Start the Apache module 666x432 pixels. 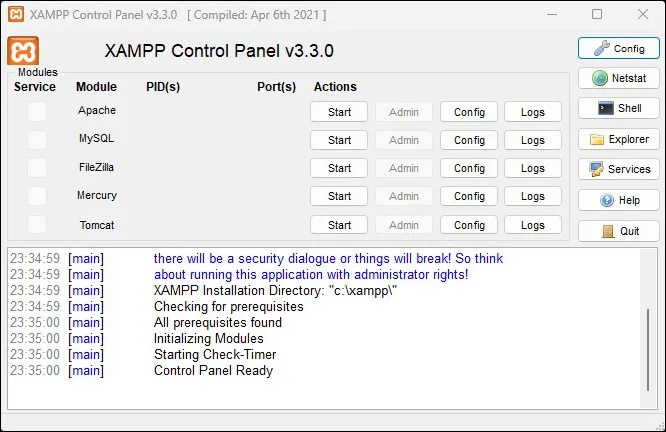click(339, 112)
